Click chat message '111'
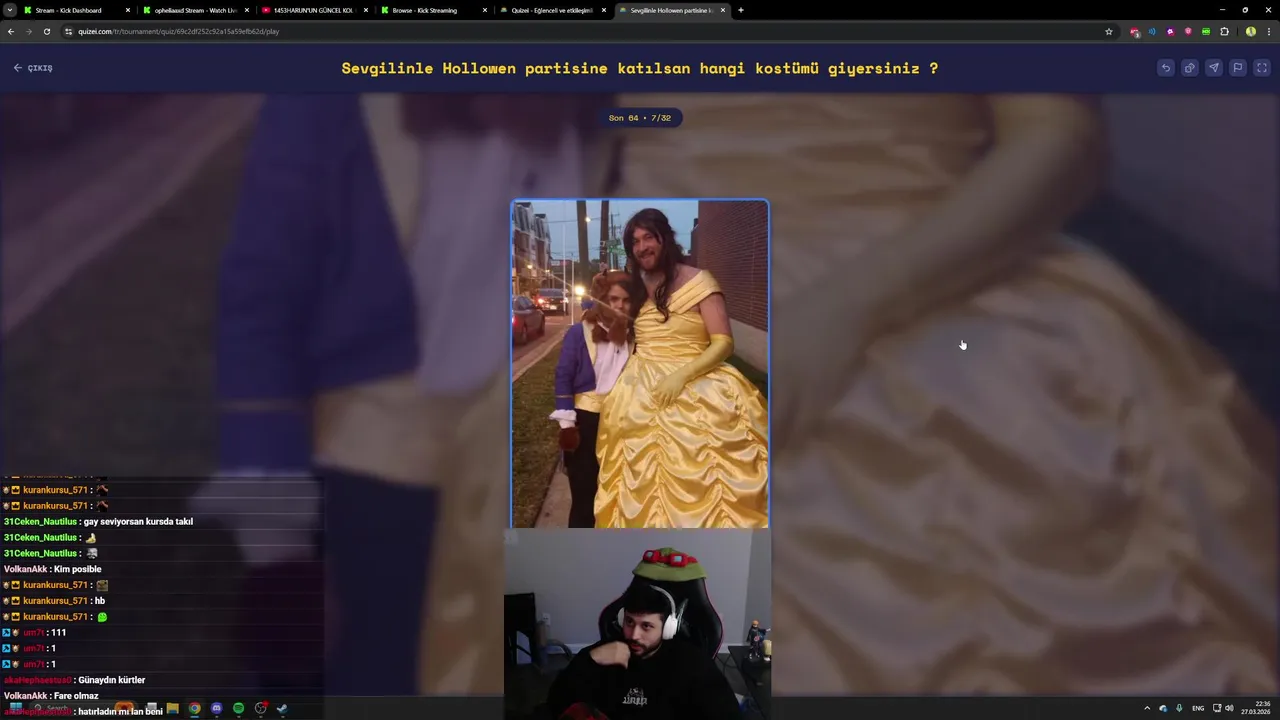Image resolution: width=1280 pixels, height=720 pixels. pos(58,633)
